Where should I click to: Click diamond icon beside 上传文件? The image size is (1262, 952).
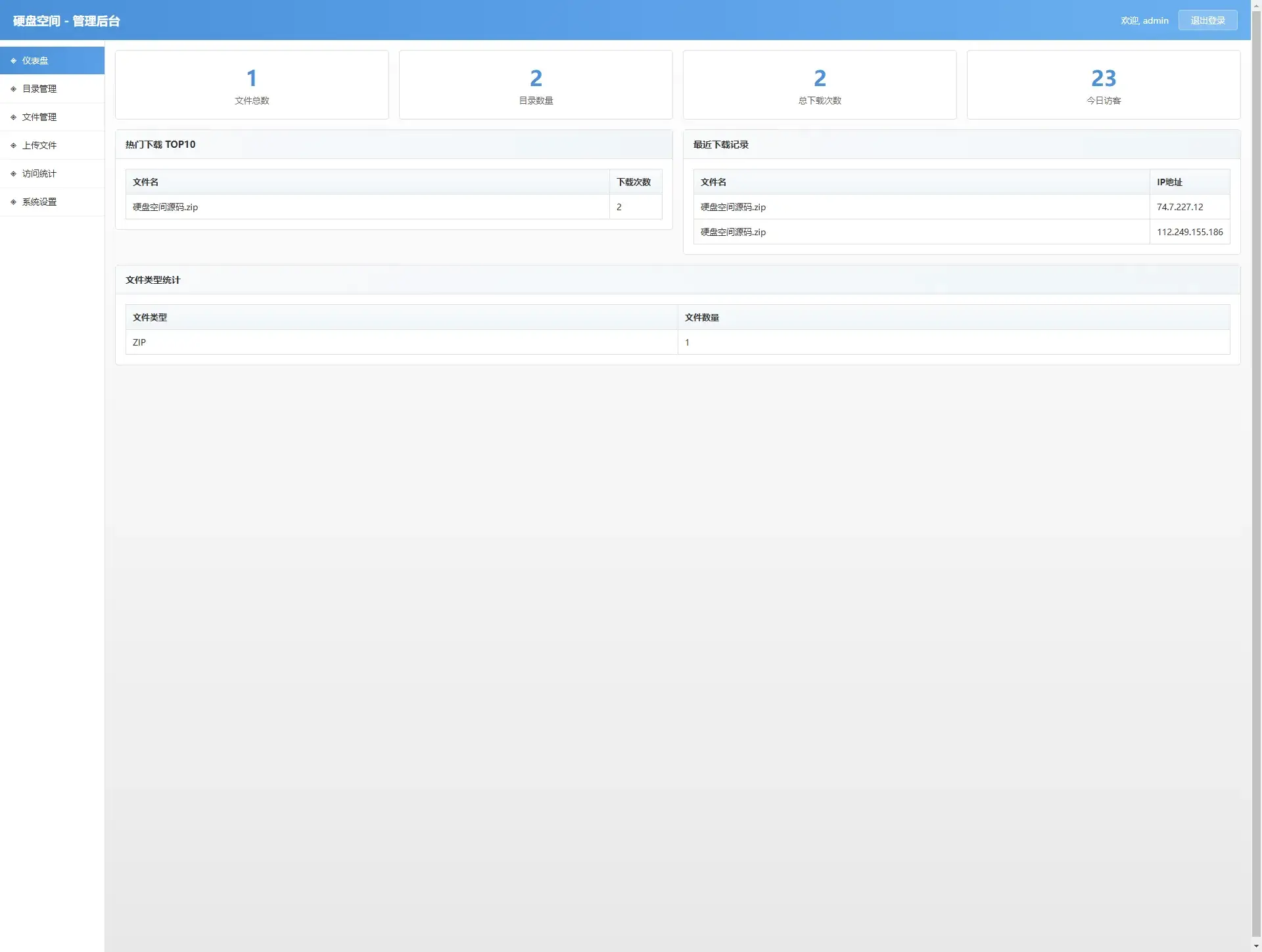[x=13, y=145]
